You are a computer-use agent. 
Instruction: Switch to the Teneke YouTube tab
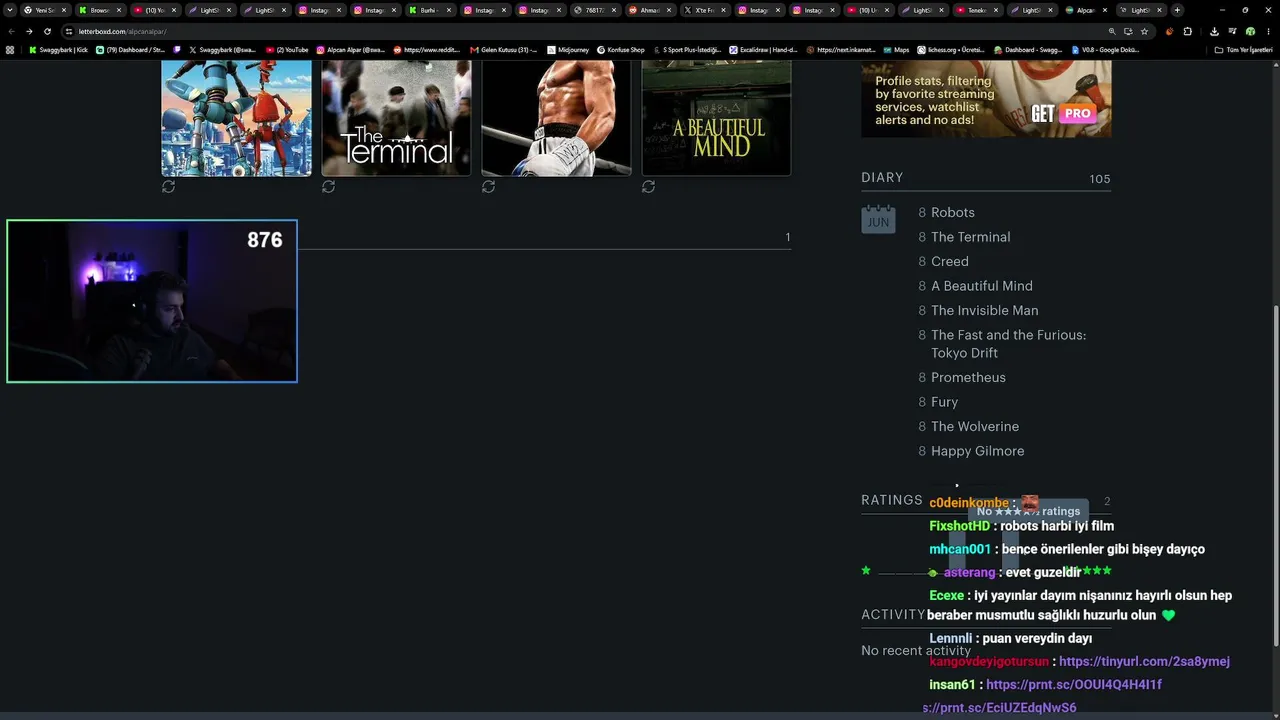(x=977, y=10)
